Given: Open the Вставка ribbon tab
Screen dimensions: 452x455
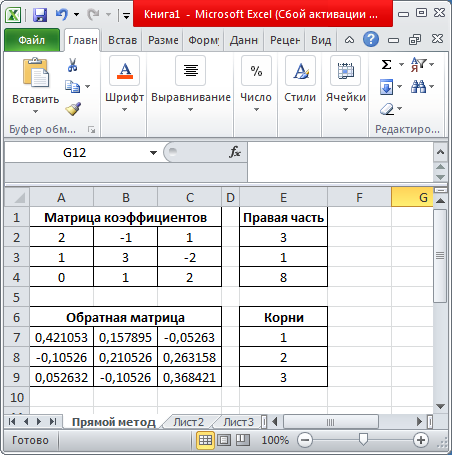Looking at the screenshot, I should [x=122, y=40].
